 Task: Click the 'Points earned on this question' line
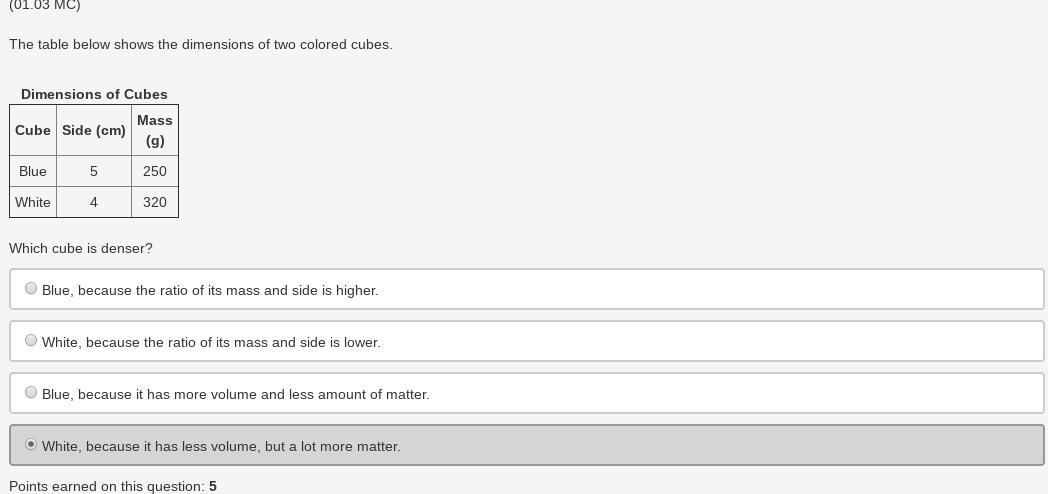click(x=113, y=486)
